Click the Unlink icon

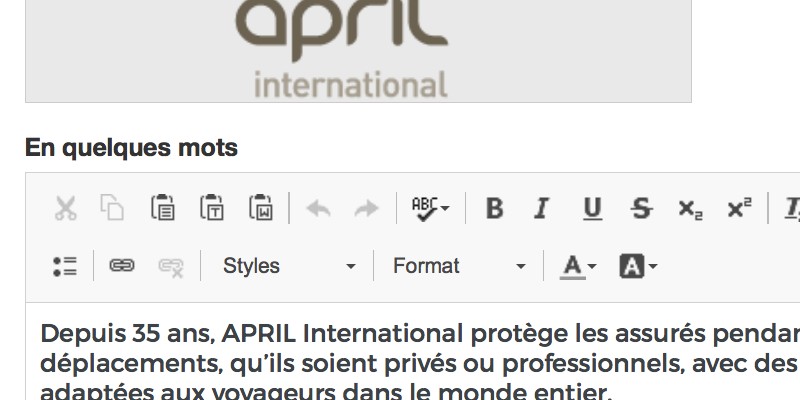(171, 267)
